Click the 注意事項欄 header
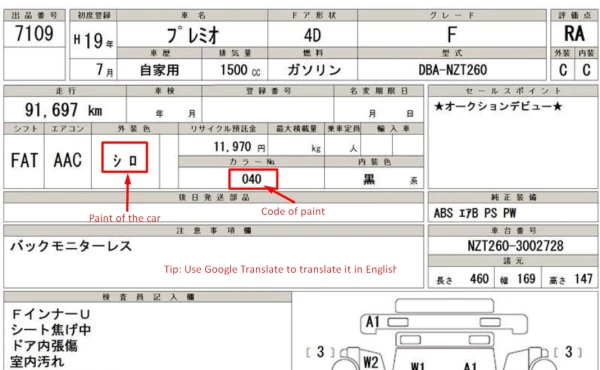The image size is (600, 370). [x=214, y=231]
